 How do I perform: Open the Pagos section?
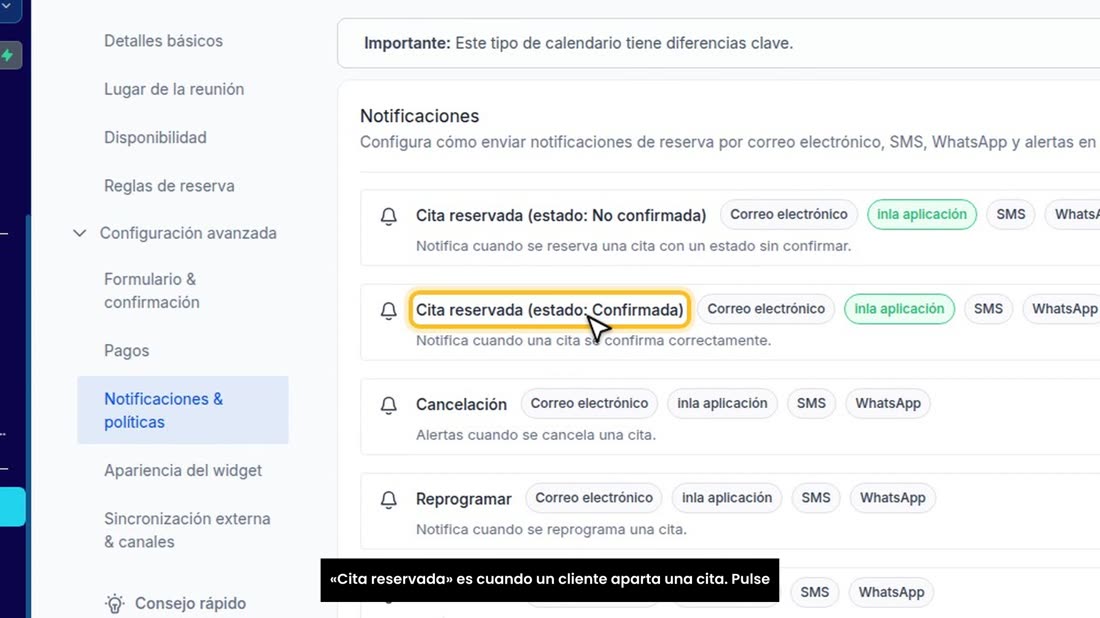pos(126,351)
